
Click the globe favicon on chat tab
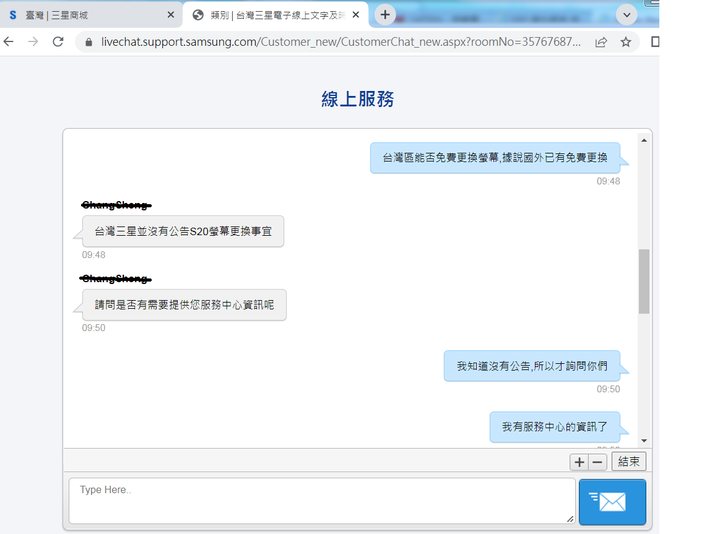(198, 15)
